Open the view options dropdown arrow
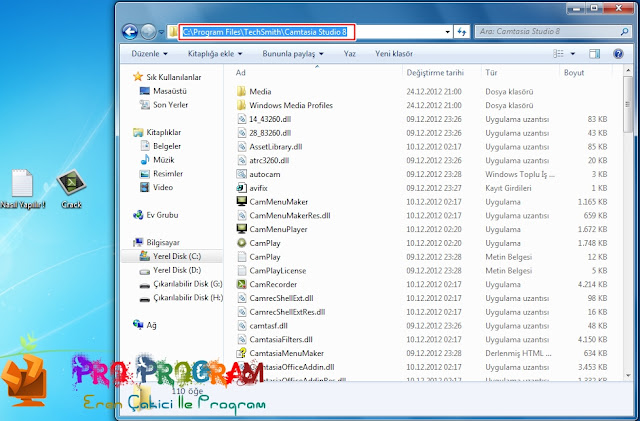 (x=572, y=53)
